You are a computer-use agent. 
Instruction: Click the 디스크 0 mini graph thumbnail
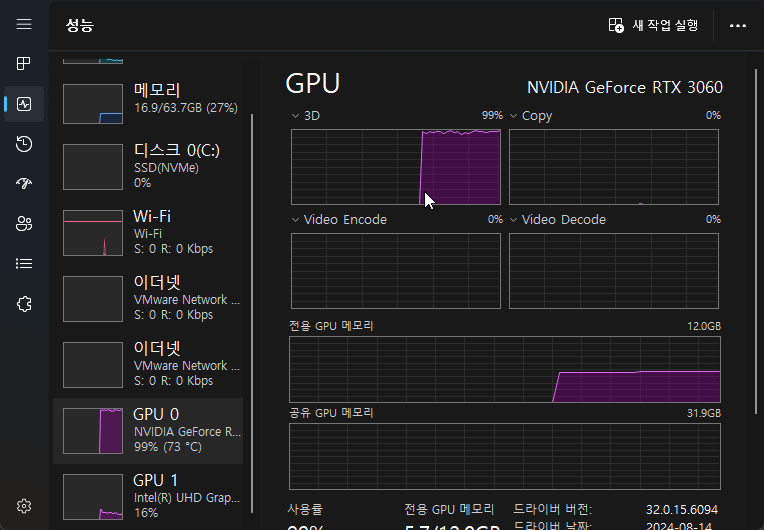pyautogui.click(x=93, y=167)
